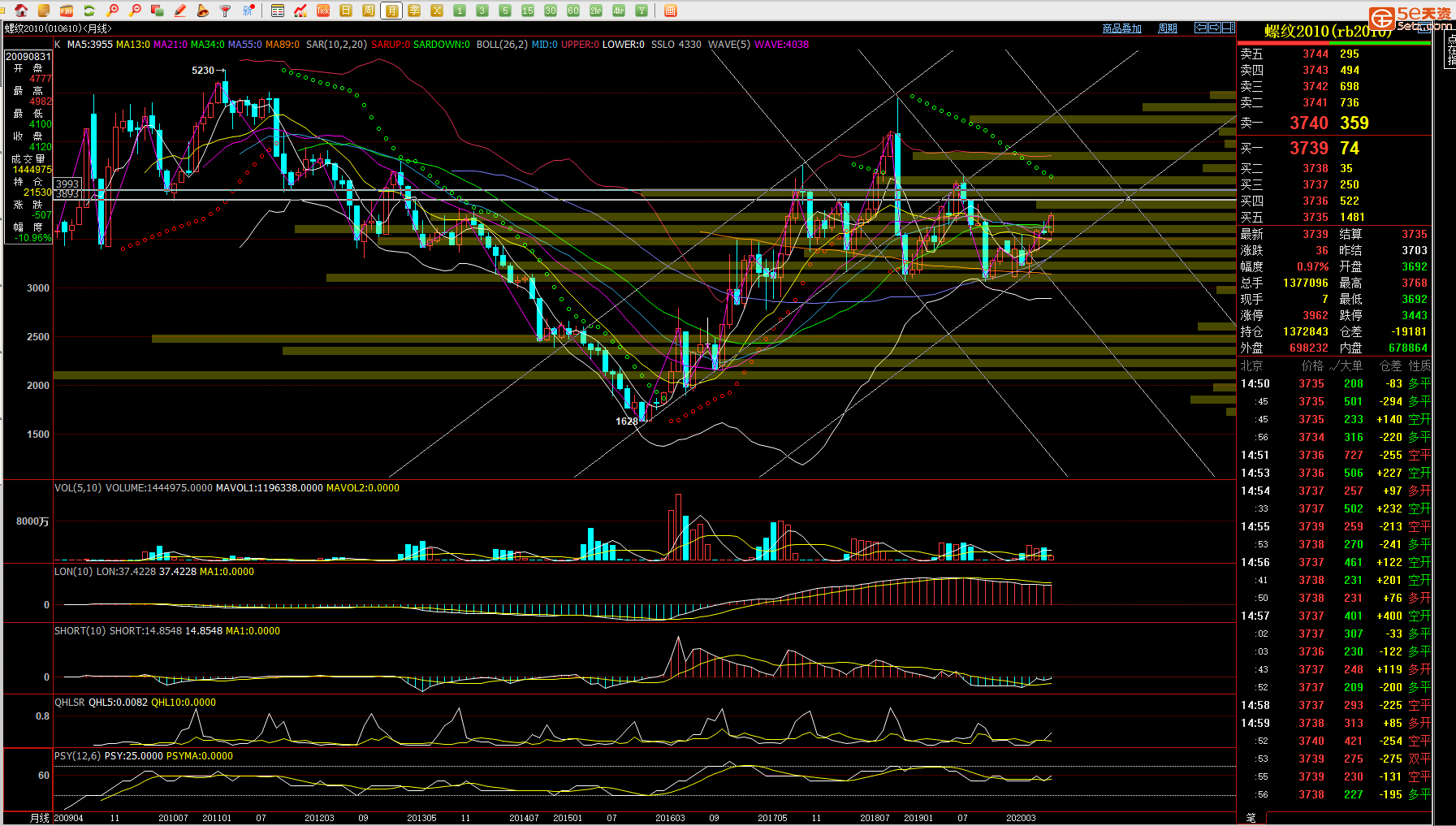Select the 笔 tab under trade list
The height and width of the screenshot is (826, 1456).
(1251, 817)
